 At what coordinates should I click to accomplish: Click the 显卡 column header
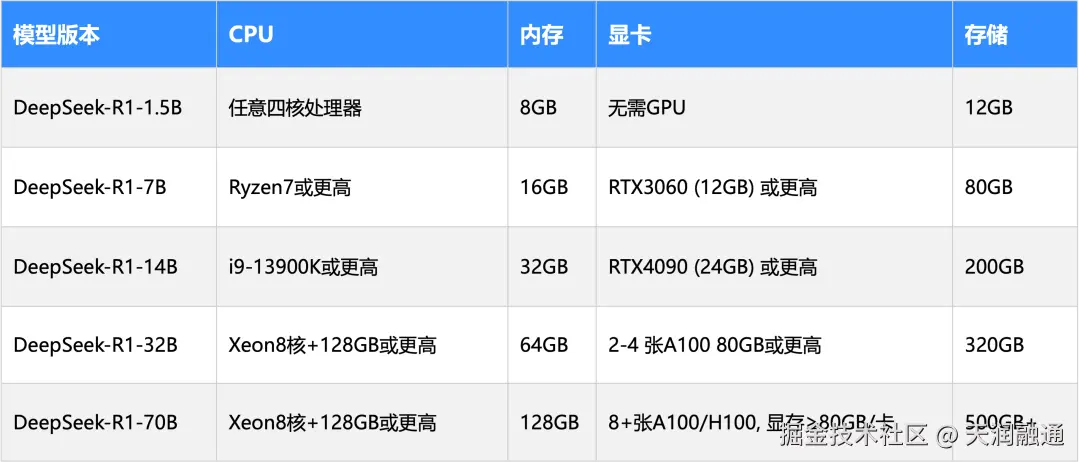tap(775, 34)
